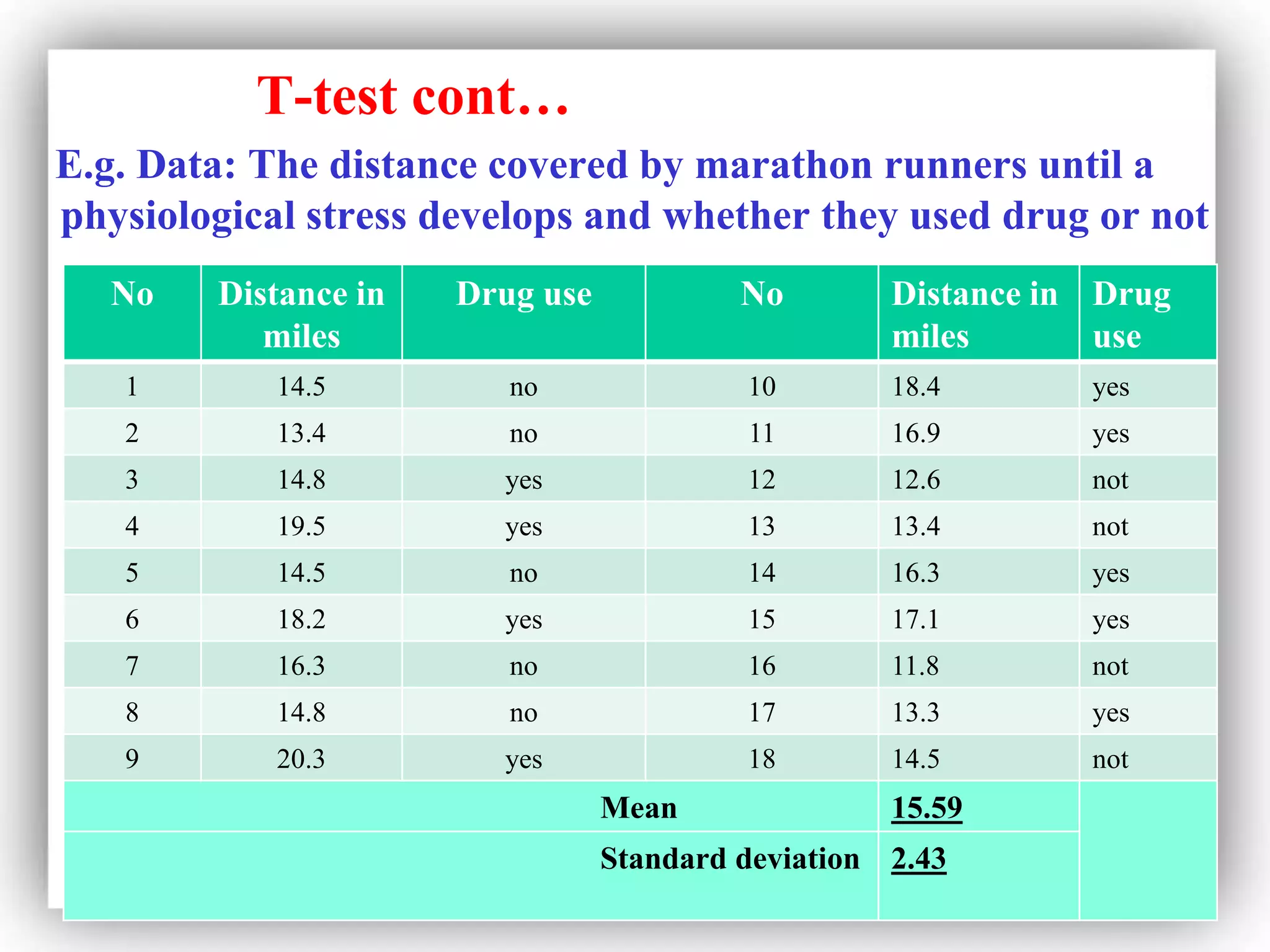Click distance 14.8 in runner 3 row
The width and height of the screenshot is (1270, 952).
pos(301,480)
